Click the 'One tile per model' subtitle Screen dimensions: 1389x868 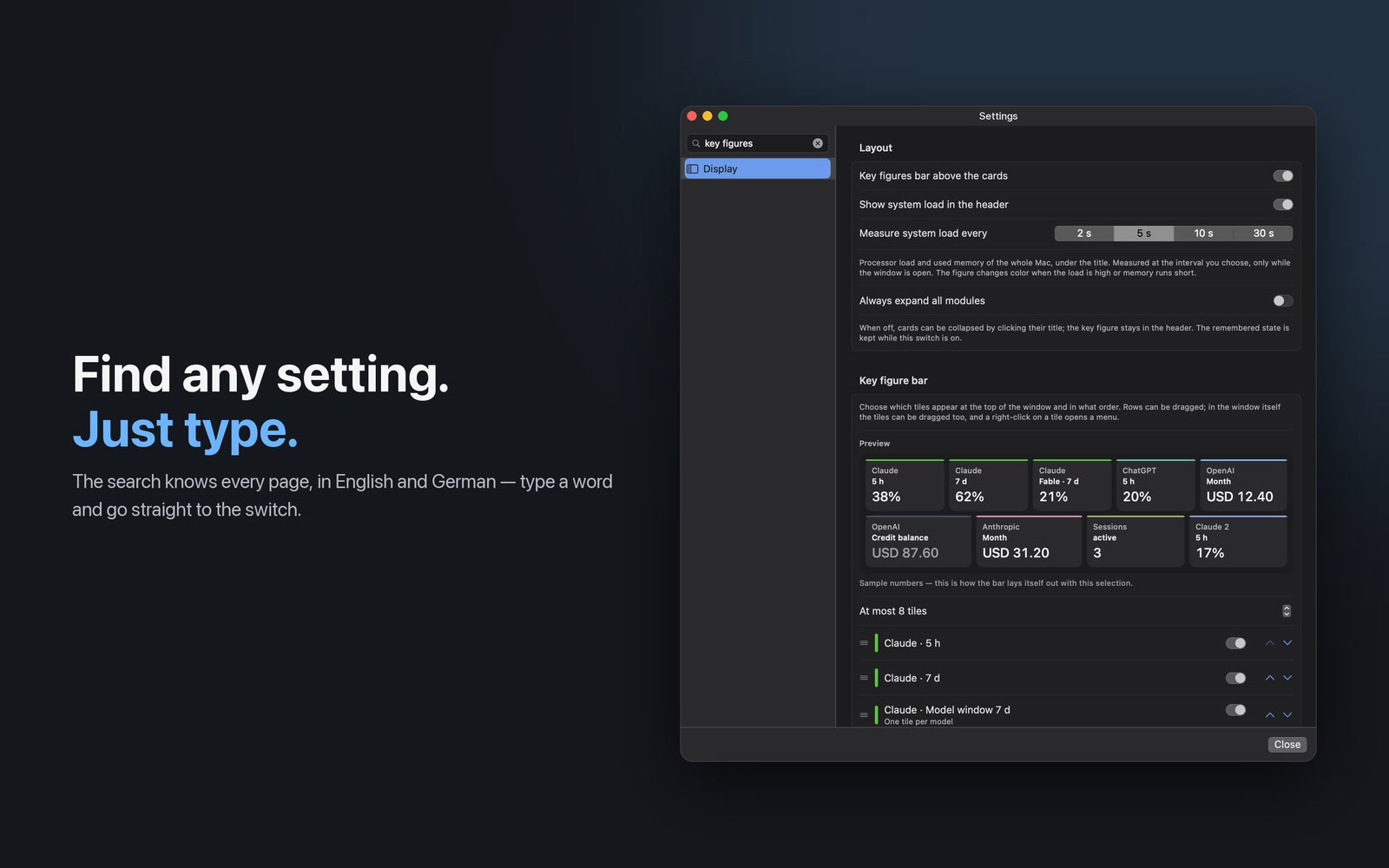point(918,722)
